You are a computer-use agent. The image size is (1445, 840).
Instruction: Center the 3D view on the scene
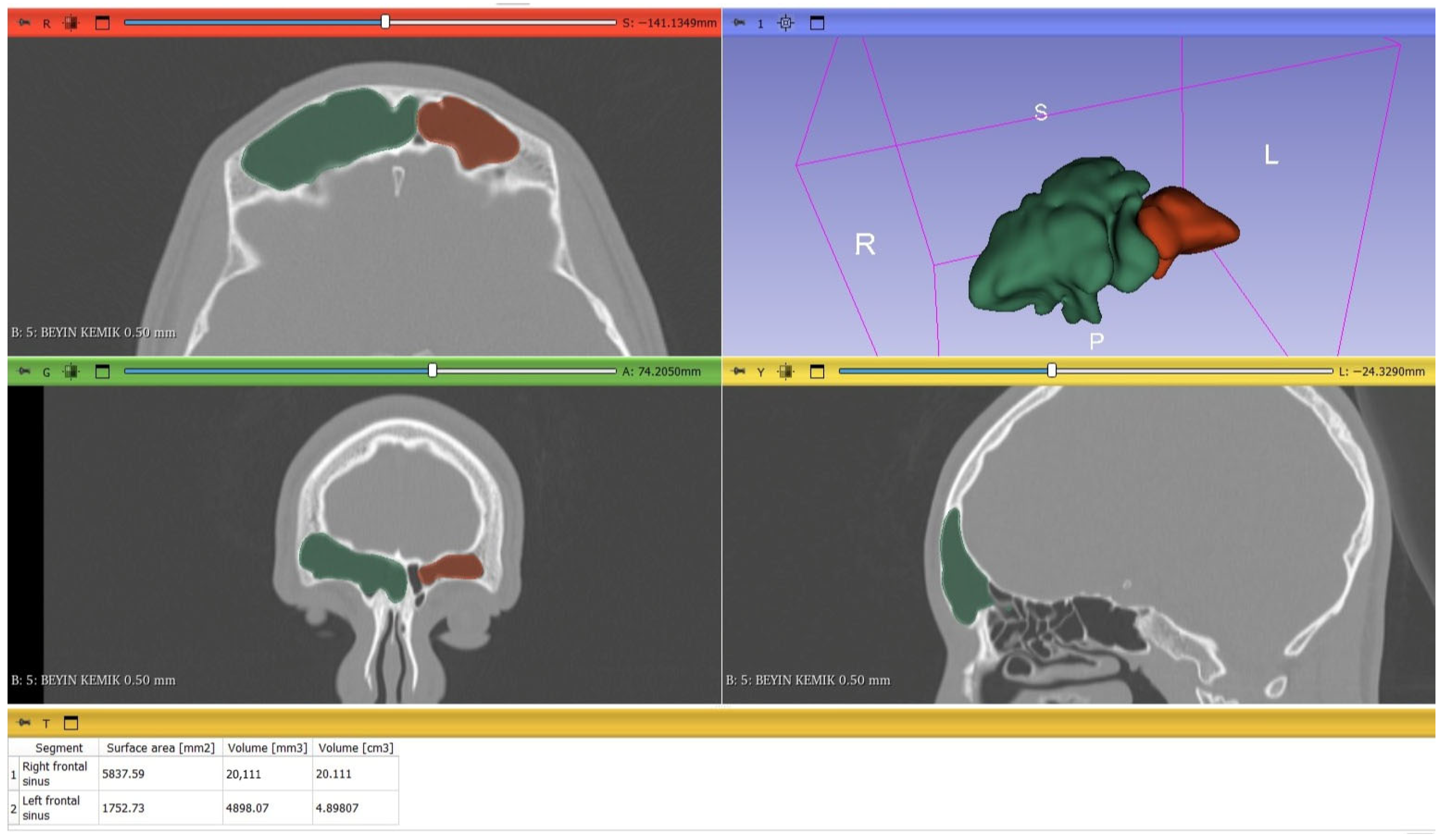pyautogui.click(x=786, y=23)
